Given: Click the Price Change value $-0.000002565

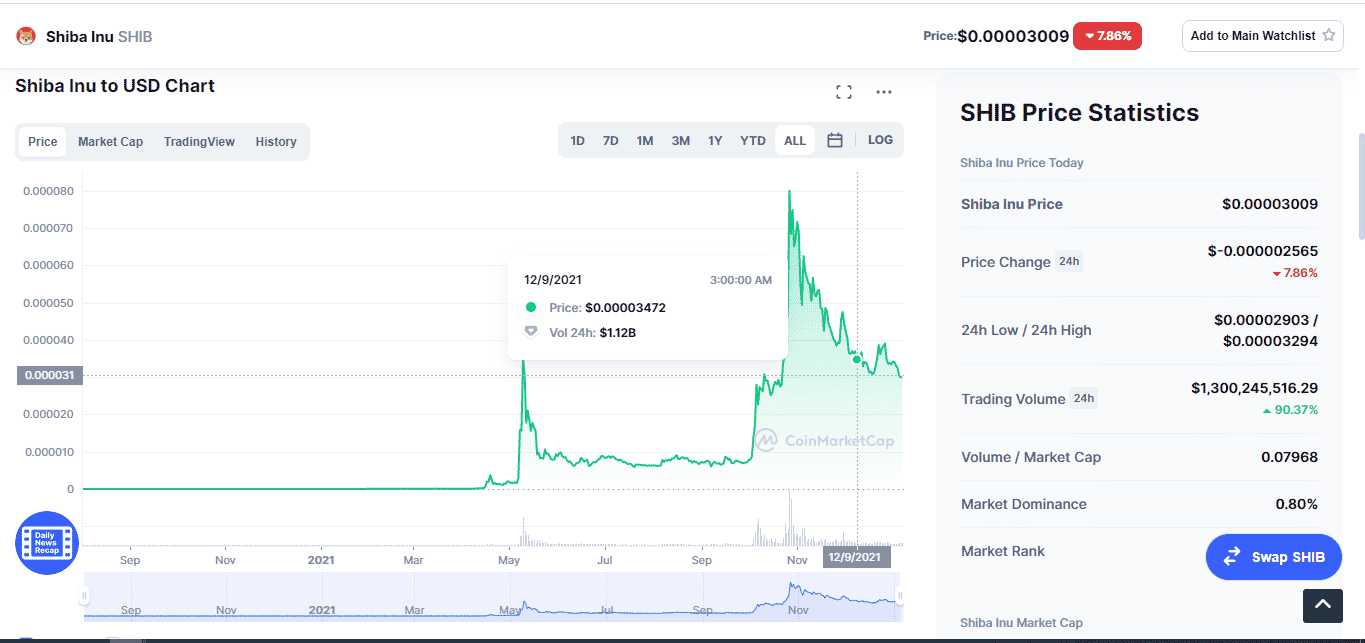Looking at the screenshot, I should tap(1263, 251).
